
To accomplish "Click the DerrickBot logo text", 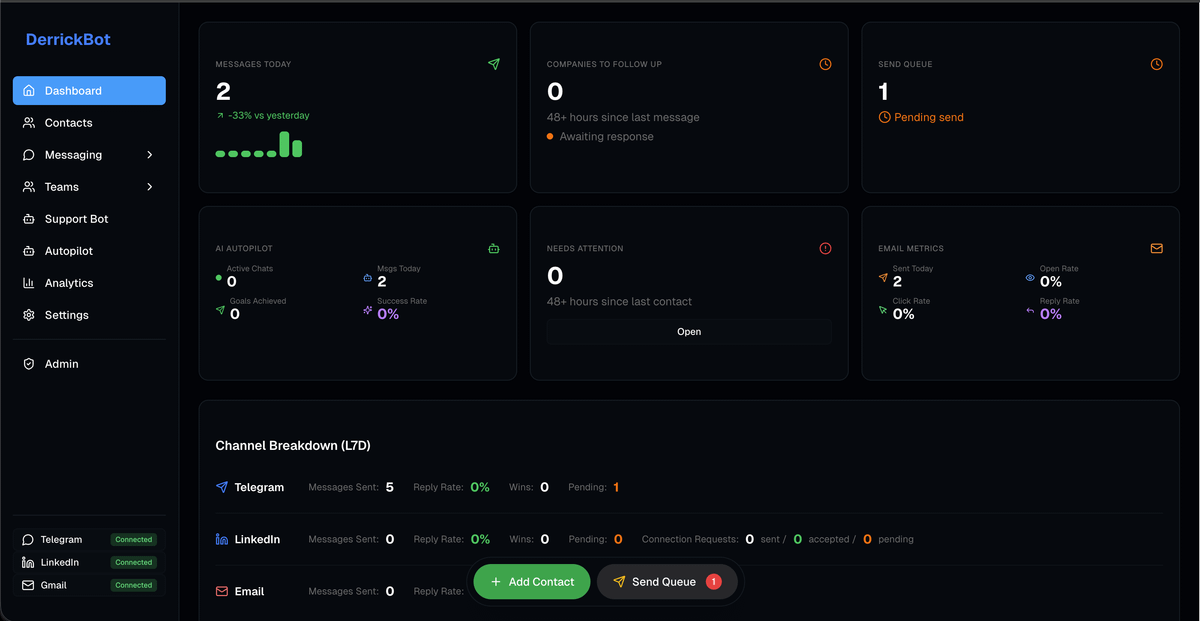I will [68, 40].
